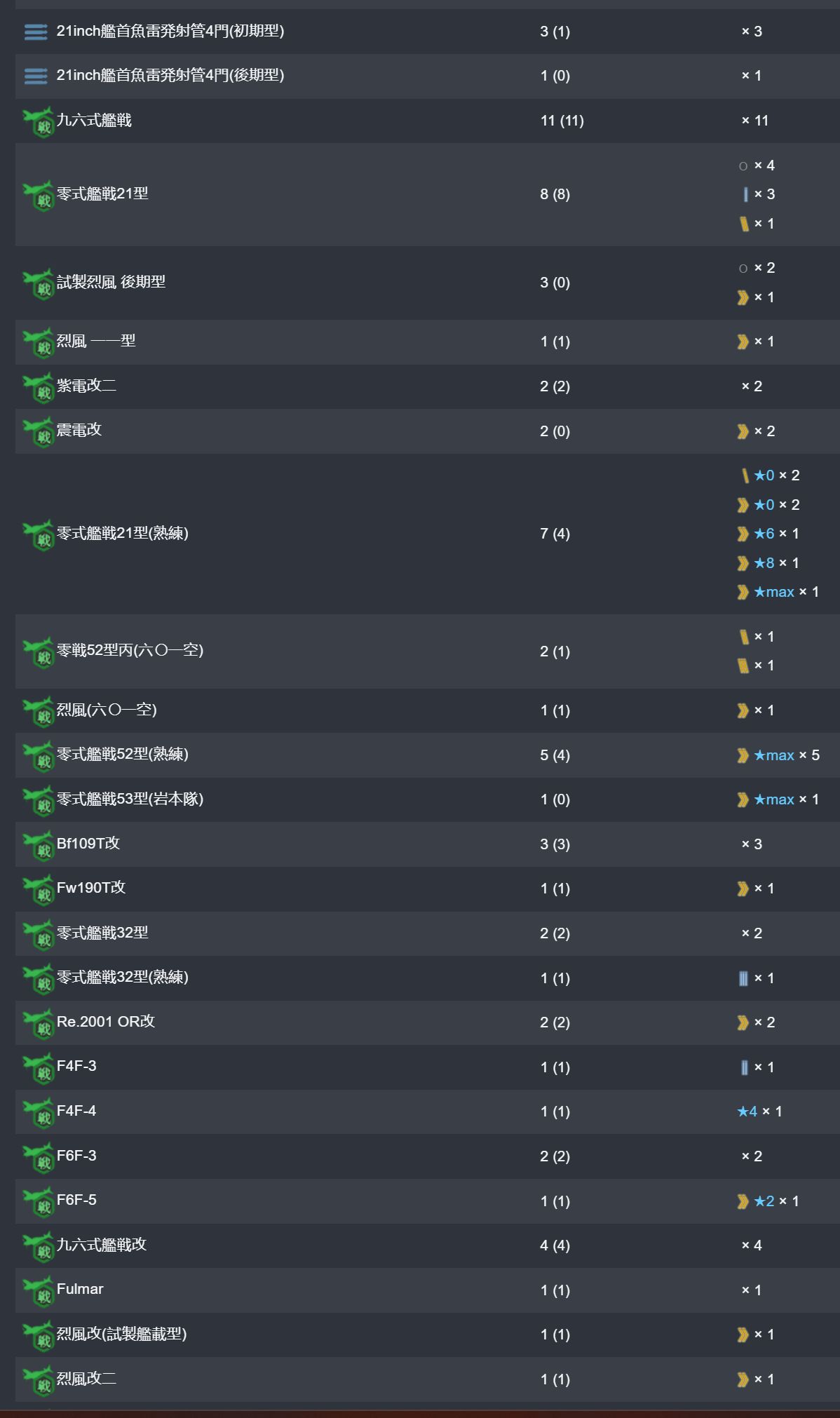Click fighter icon beside 九六式艦戦

[39, 121]
